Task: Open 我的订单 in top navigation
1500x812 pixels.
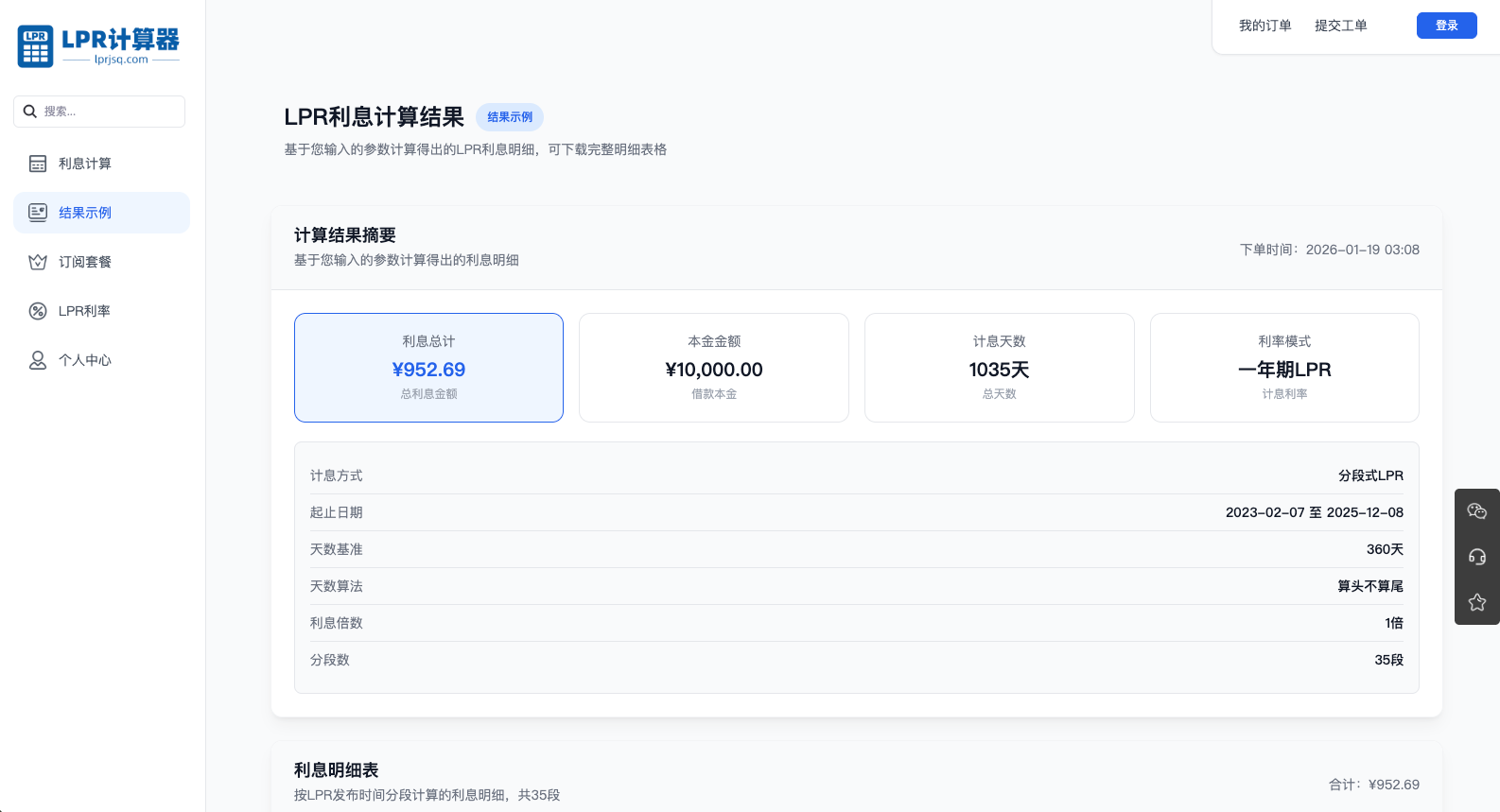Action: click(1265, 26)
